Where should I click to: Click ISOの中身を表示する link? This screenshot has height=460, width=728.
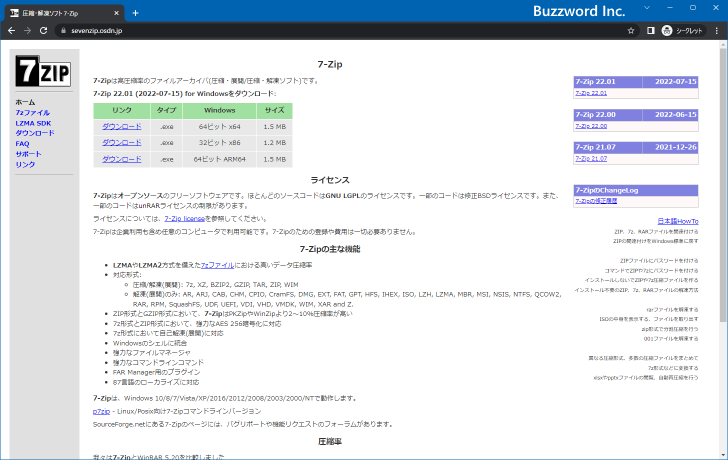[x=649, y=319]
